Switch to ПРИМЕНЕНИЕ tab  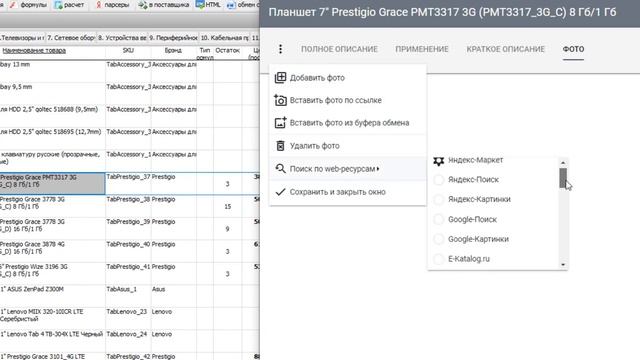click(422, 49)
